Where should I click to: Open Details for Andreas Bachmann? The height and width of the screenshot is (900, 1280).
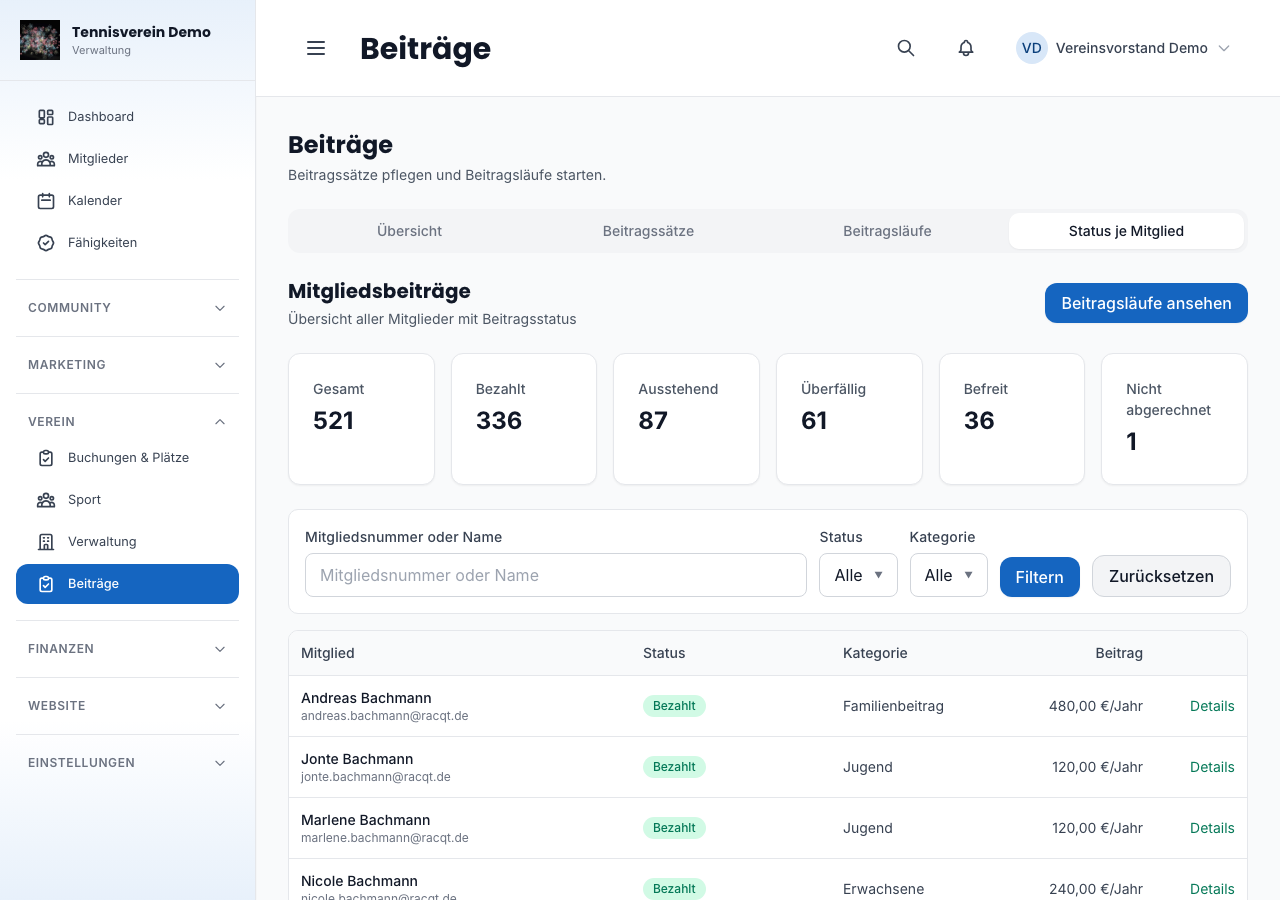1212,706
